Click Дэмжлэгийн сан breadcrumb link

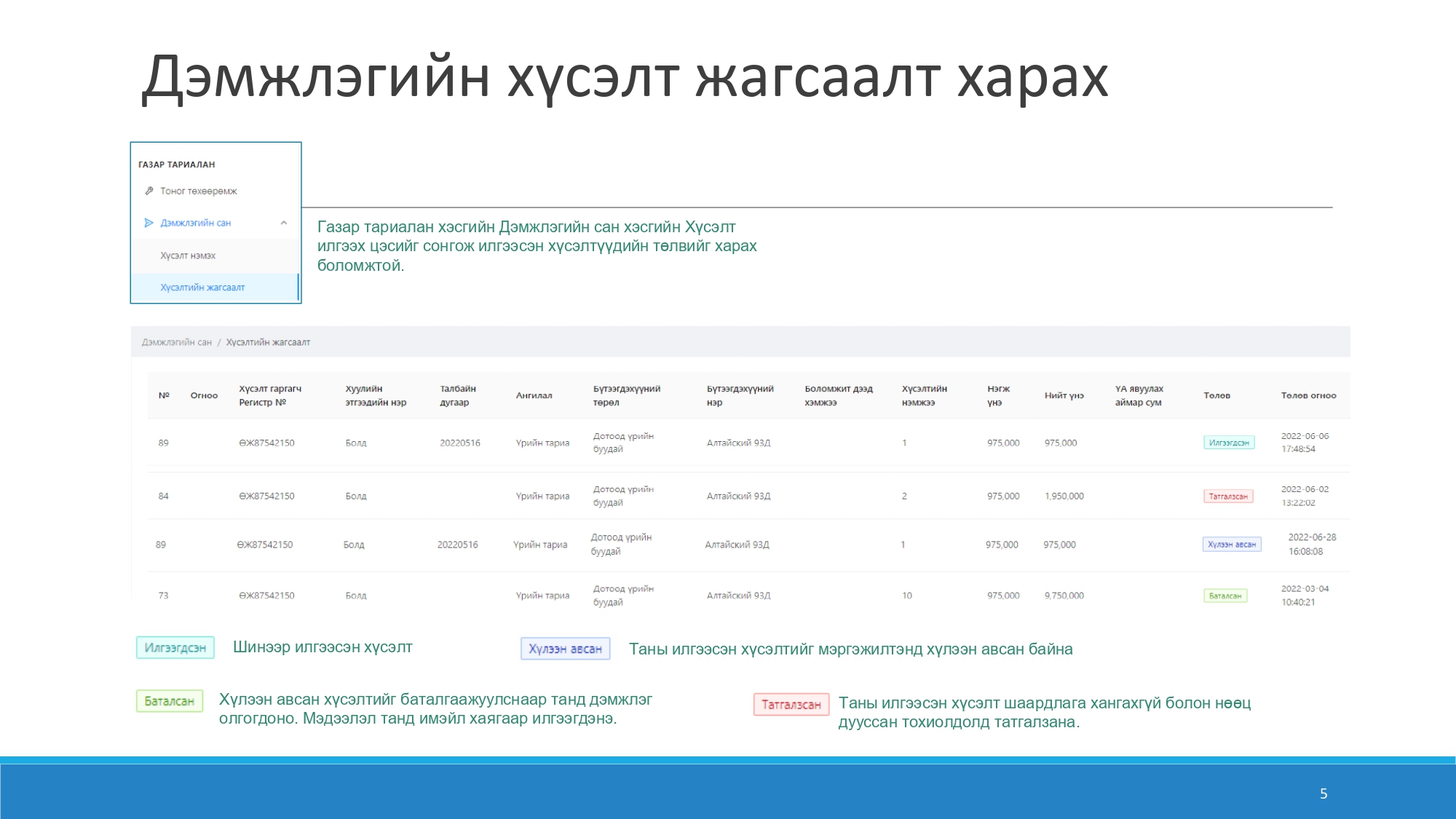176,342
